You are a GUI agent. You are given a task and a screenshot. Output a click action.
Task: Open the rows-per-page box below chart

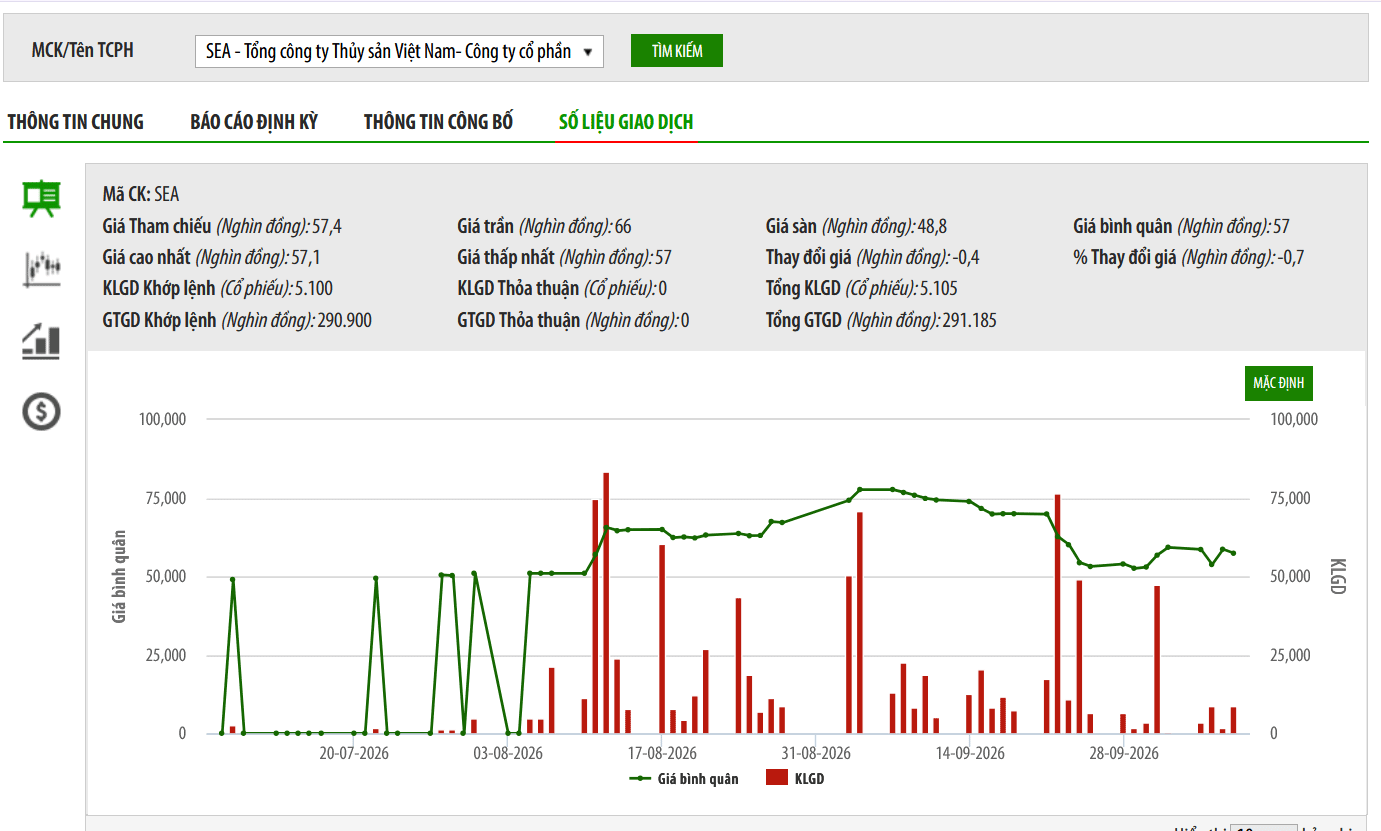coord(1263,828)
